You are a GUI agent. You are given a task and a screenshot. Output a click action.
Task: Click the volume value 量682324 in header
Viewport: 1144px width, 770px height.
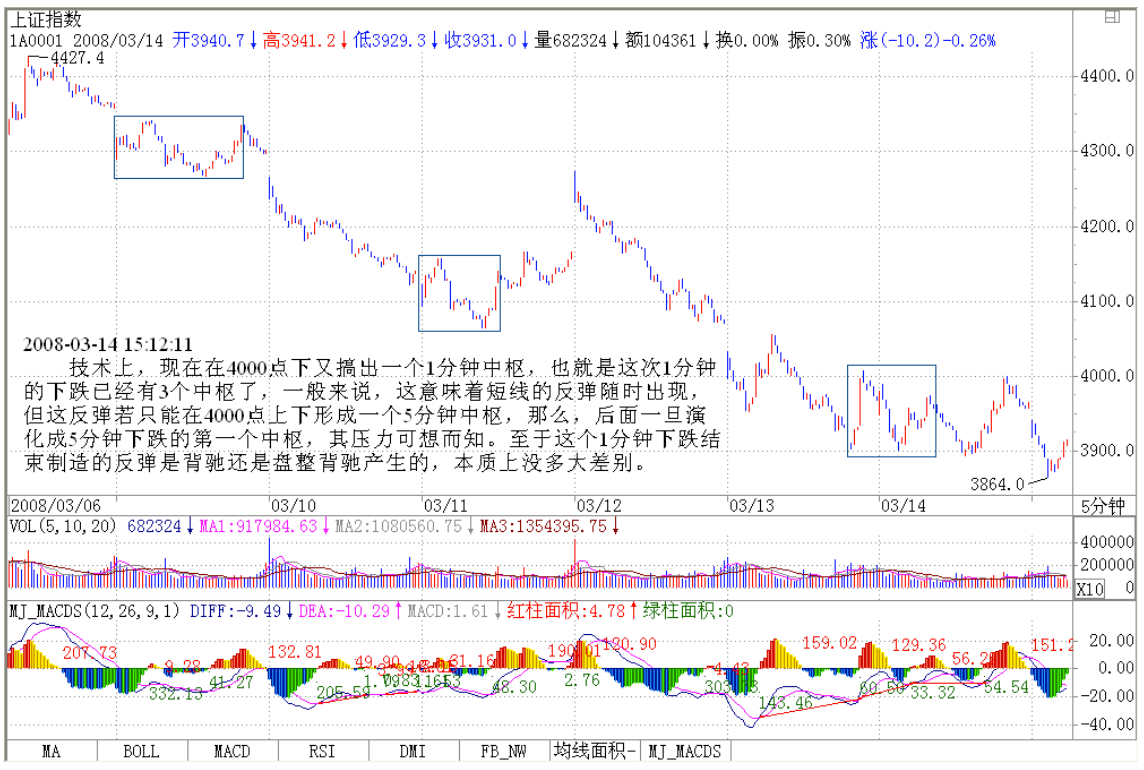tap(571, 41)
